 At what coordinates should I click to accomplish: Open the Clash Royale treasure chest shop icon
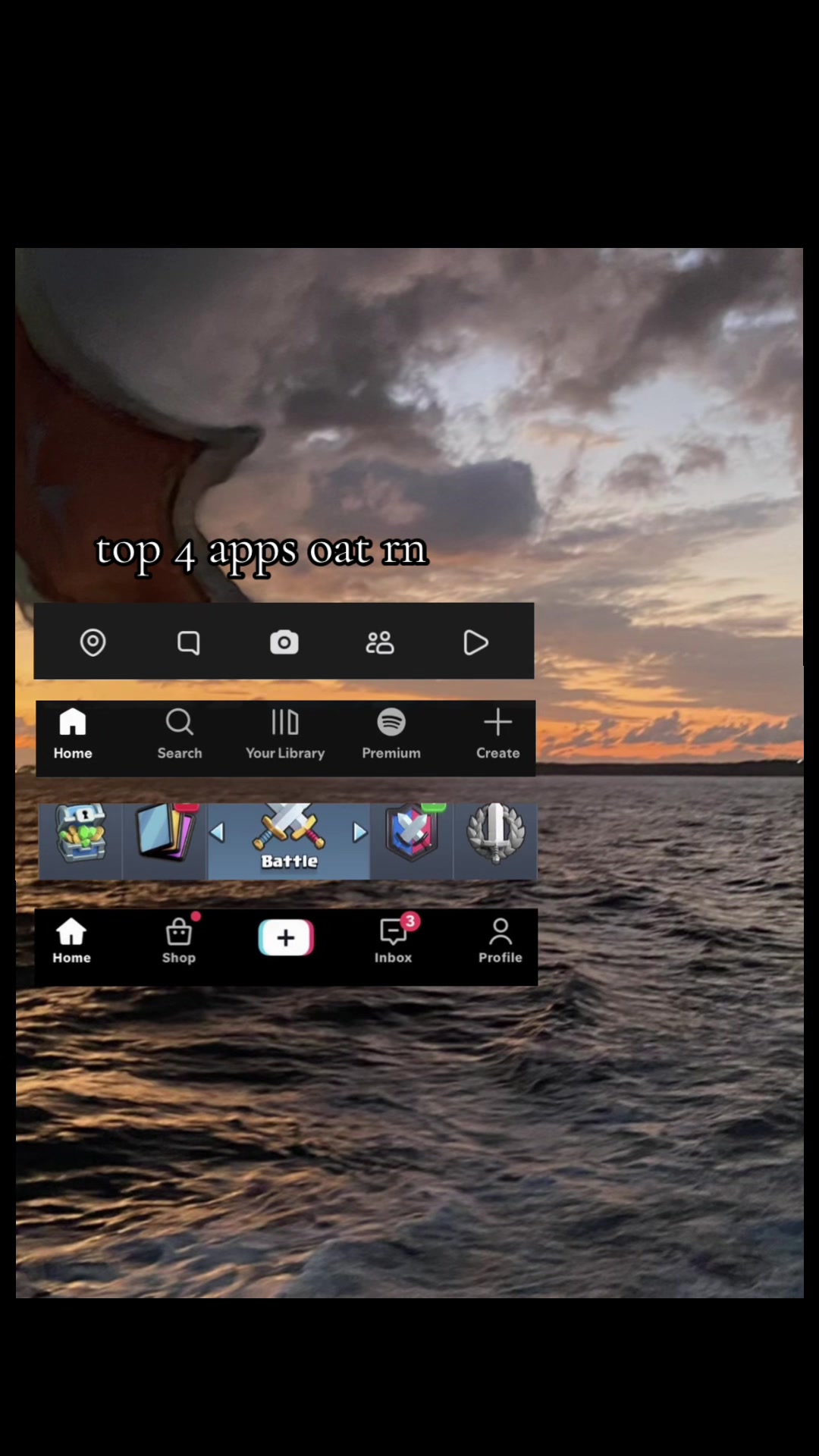(81, 834)
